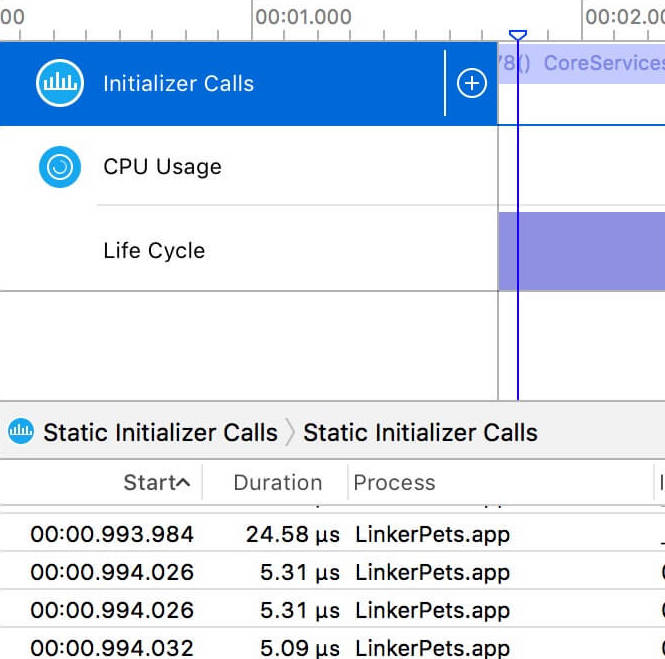Click the Process column header

(394, 482)
